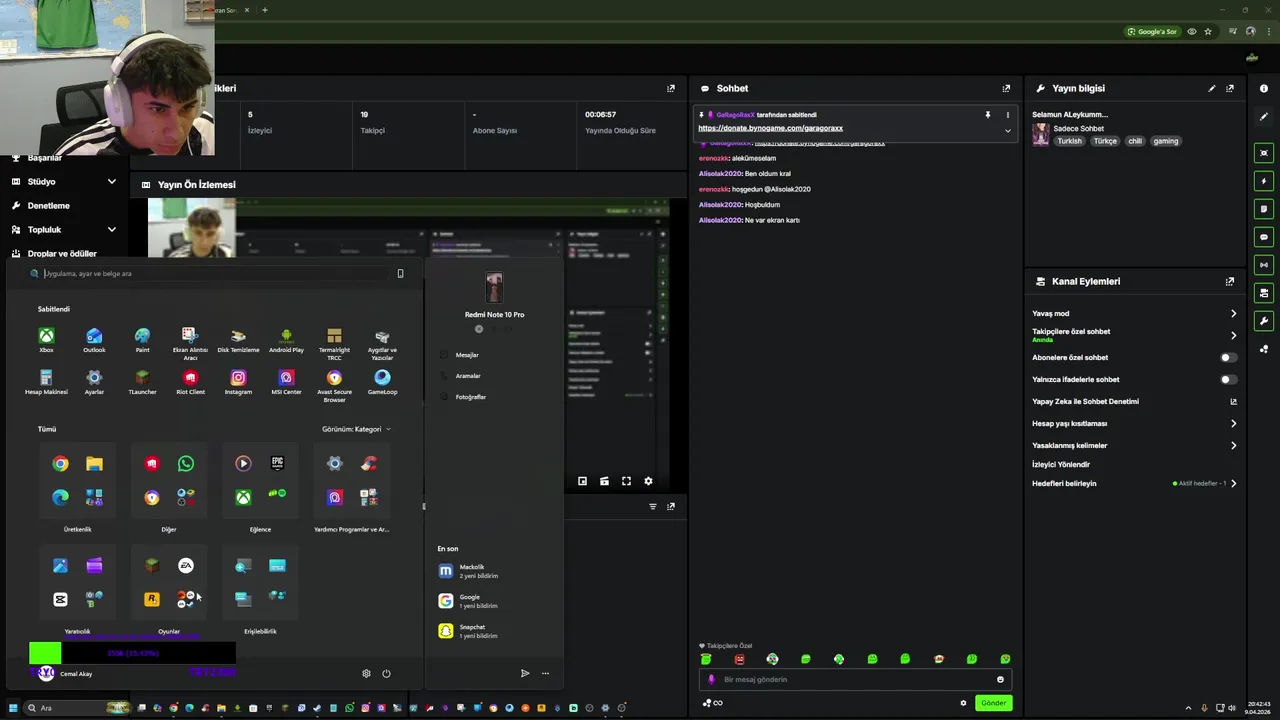Open Epic Games in the Eğlence folder
Image resolution: width=1280 pixels, height=720 pixels.
277,463
